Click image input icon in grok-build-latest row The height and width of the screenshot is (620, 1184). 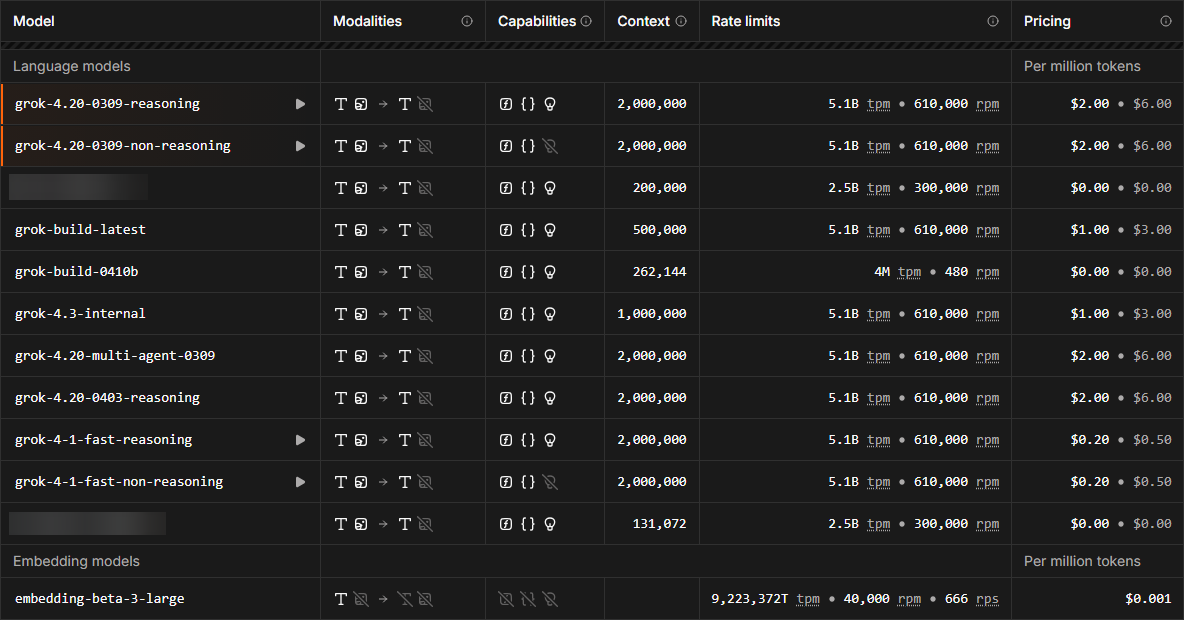[x=361, y=230]
